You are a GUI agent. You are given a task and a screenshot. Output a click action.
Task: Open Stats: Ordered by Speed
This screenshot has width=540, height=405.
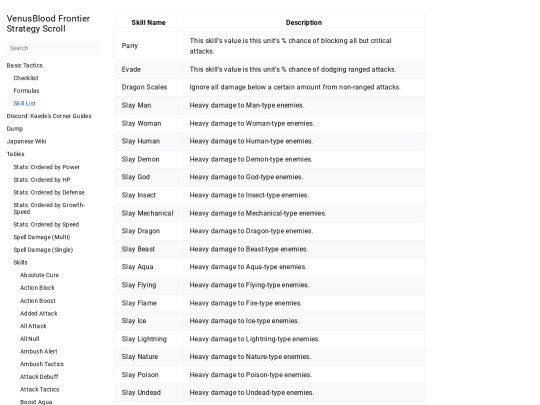(46, 225)
